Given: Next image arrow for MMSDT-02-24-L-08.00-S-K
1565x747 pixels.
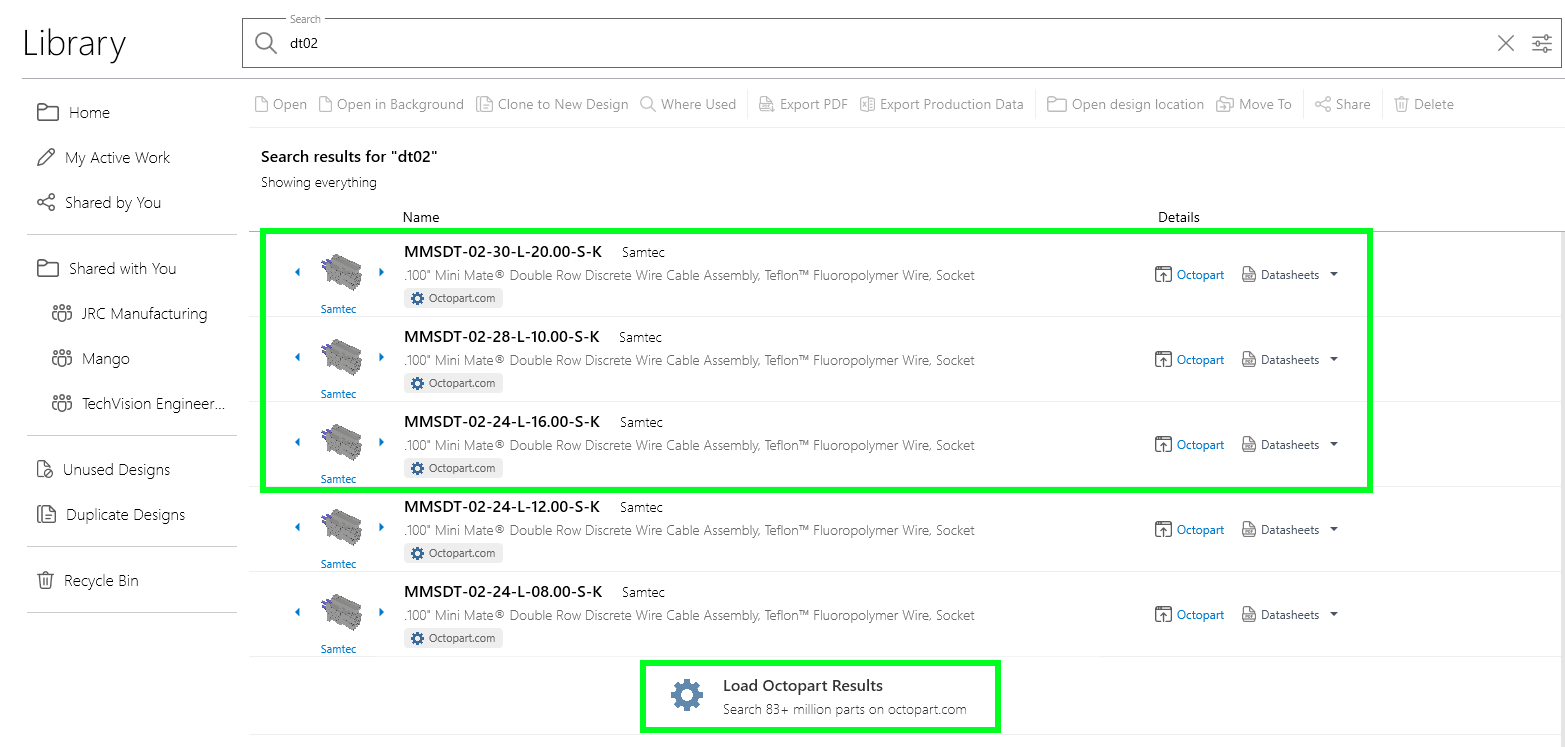Looking at the screenshot, I should [381, 612].
